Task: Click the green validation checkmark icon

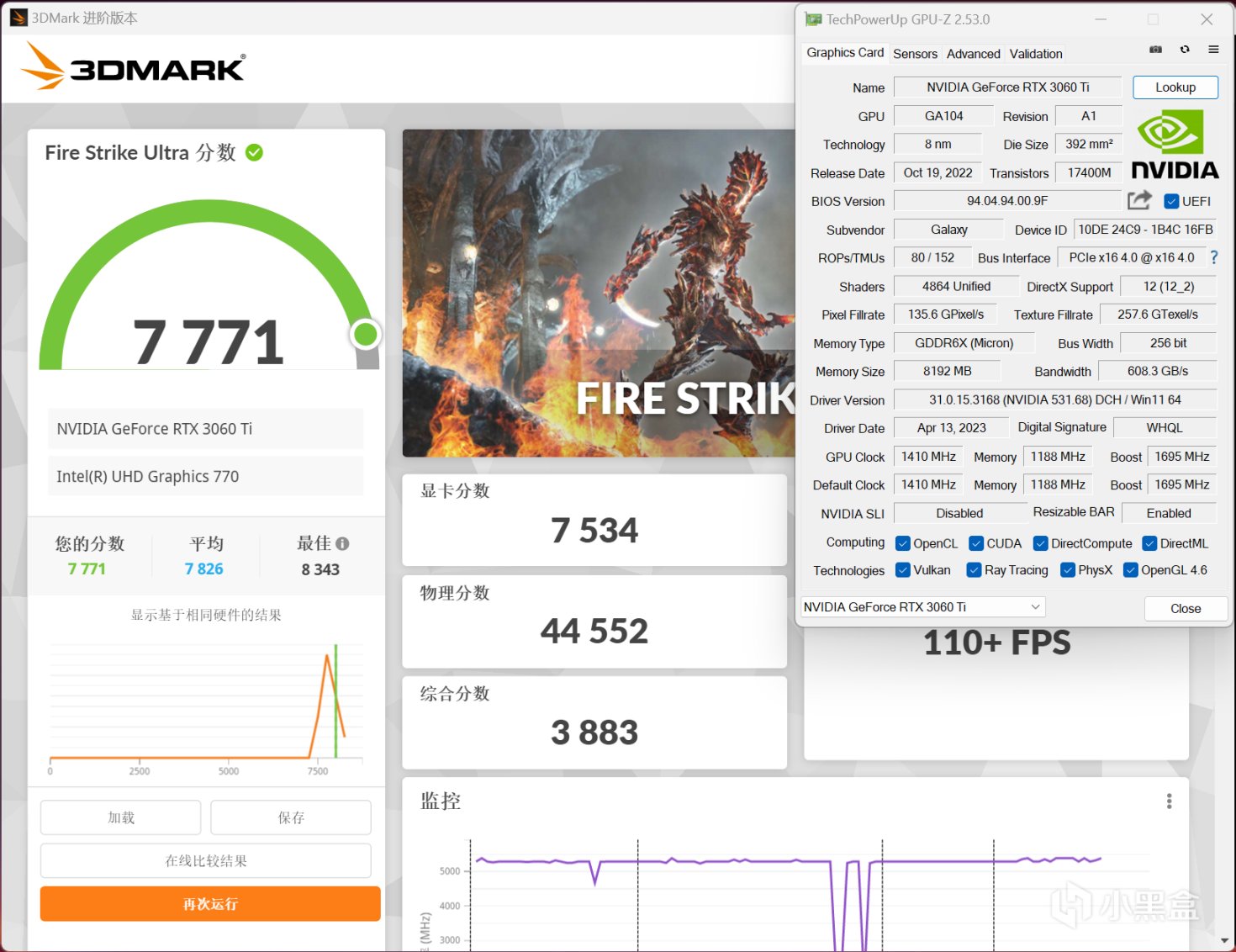Action: point(254,152)
